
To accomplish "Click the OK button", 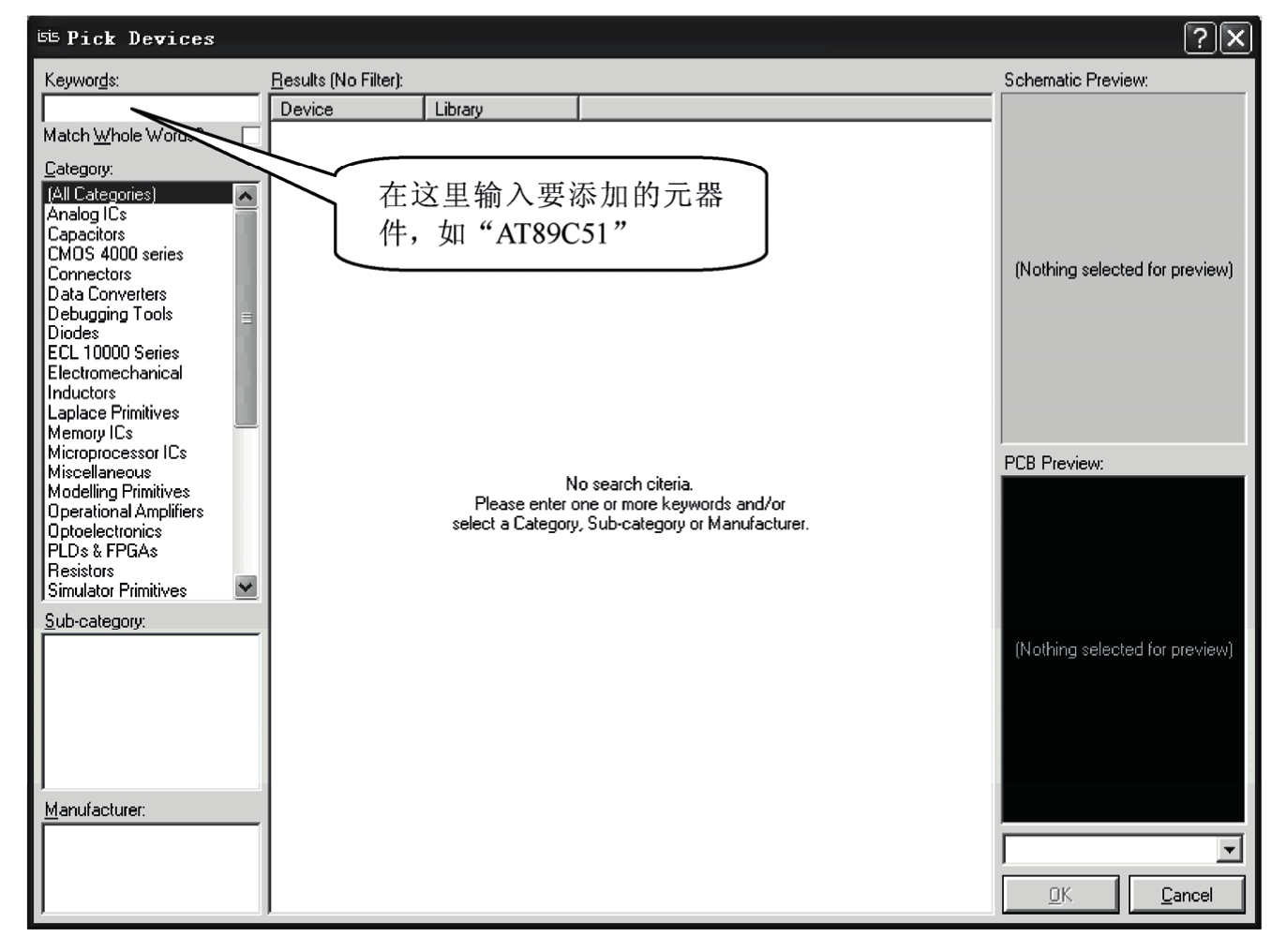I will 1060,895.
